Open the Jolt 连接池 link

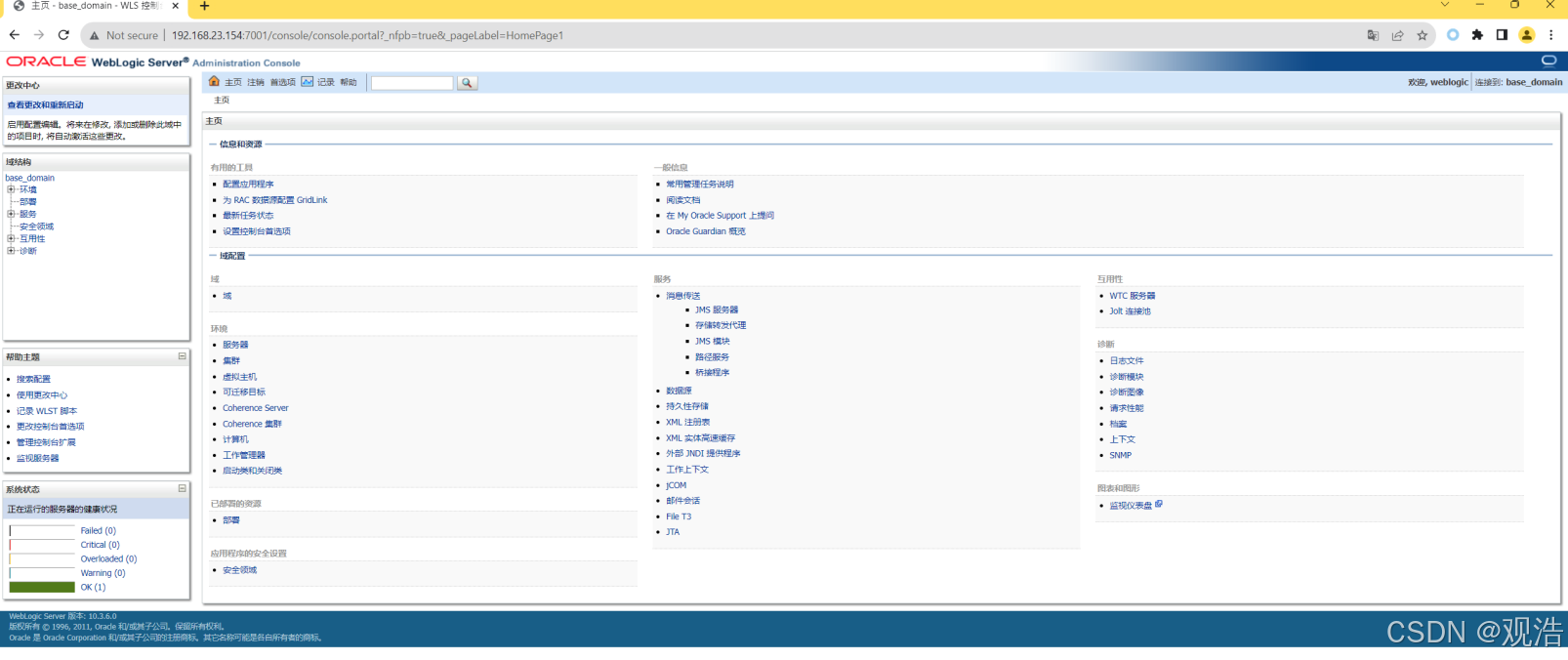click(1130, 311)
